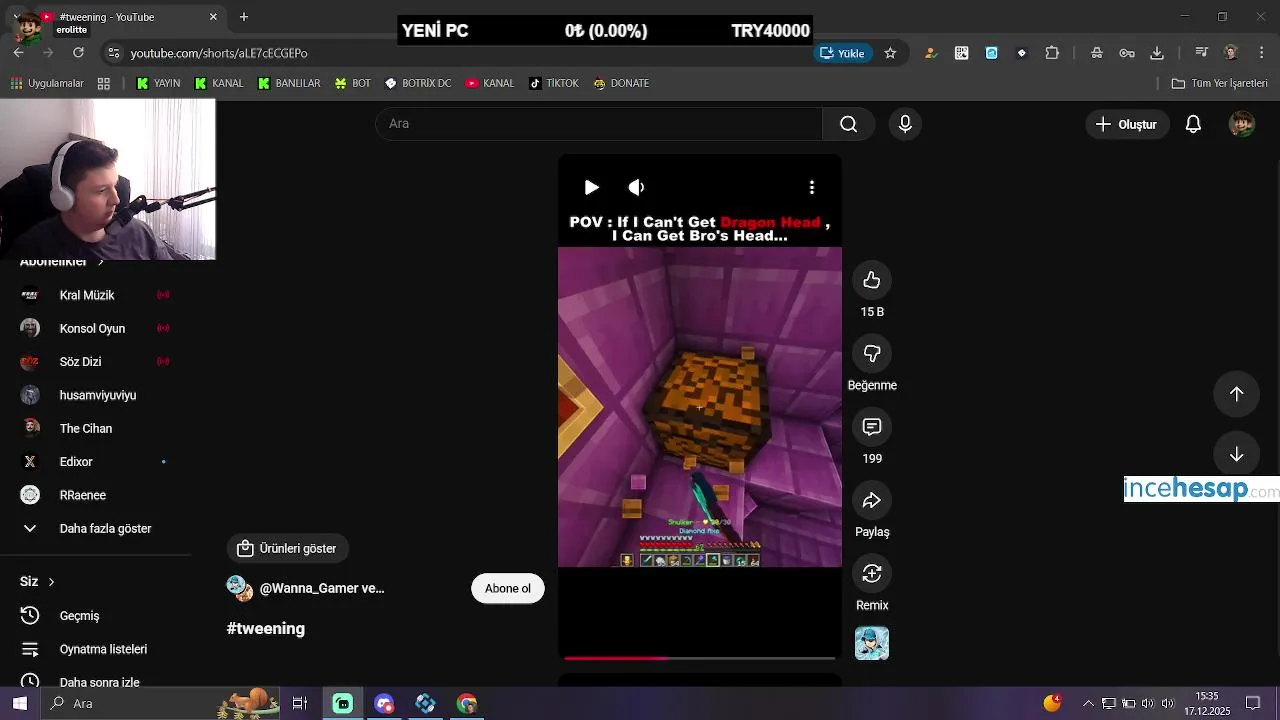Screen dimensions: 1280x720
Task: Submit search with magnifier button
Action: tap(848, 124)
